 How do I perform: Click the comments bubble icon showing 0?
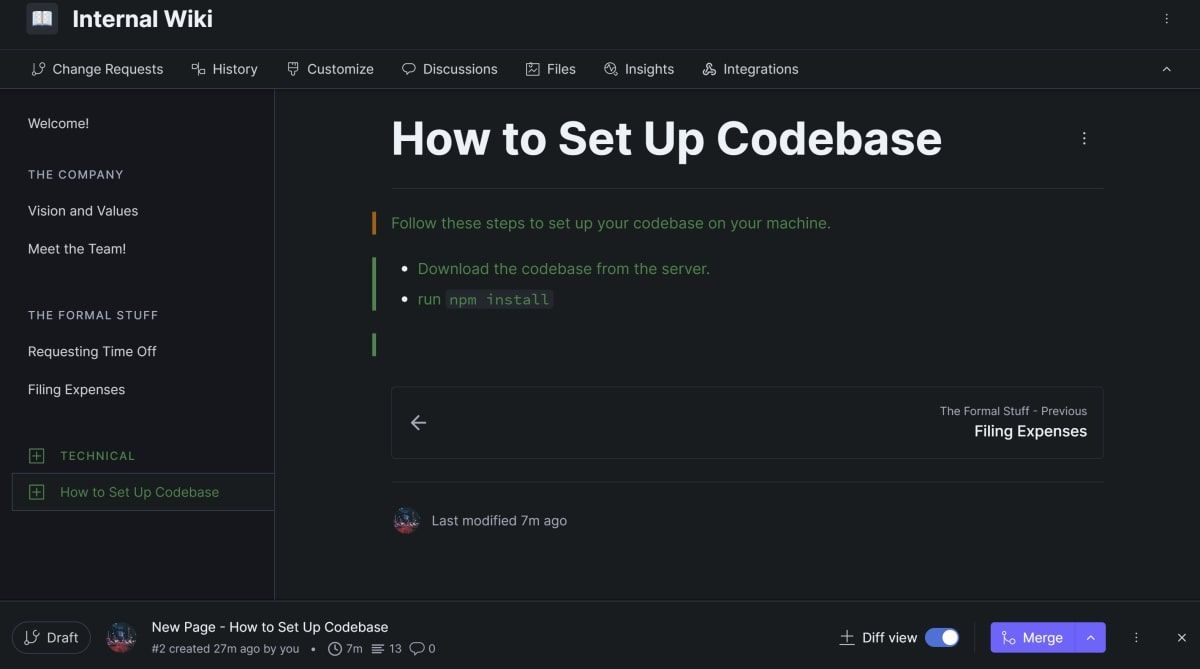pyautogui.click(x=416, y=649)
